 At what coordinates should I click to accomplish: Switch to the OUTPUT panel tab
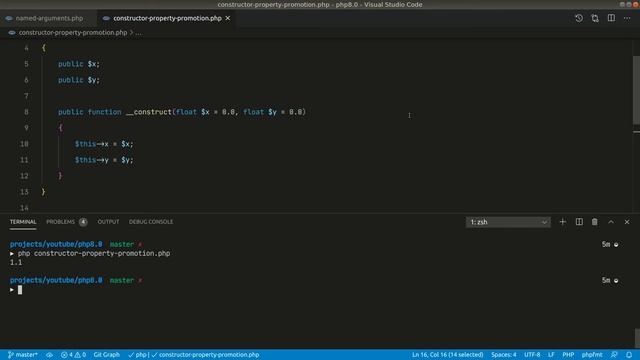click(x=108, y=222)
